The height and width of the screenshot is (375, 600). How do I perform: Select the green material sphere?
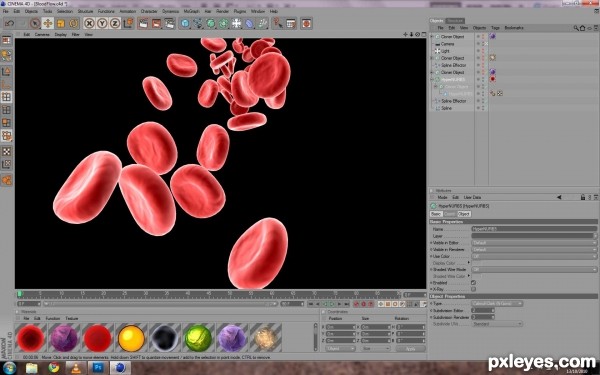(198, 338)
